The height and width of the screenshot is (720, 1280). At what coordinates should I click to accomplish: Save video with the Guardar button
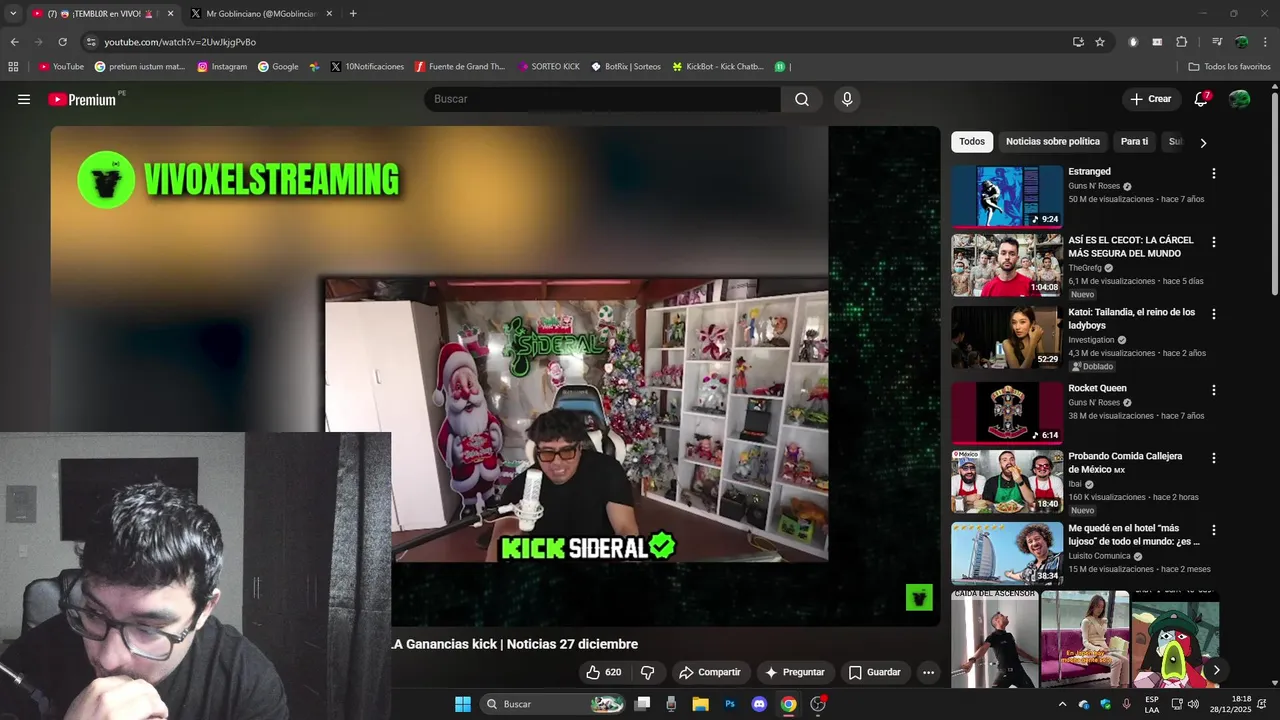click(x=875, y=672)
